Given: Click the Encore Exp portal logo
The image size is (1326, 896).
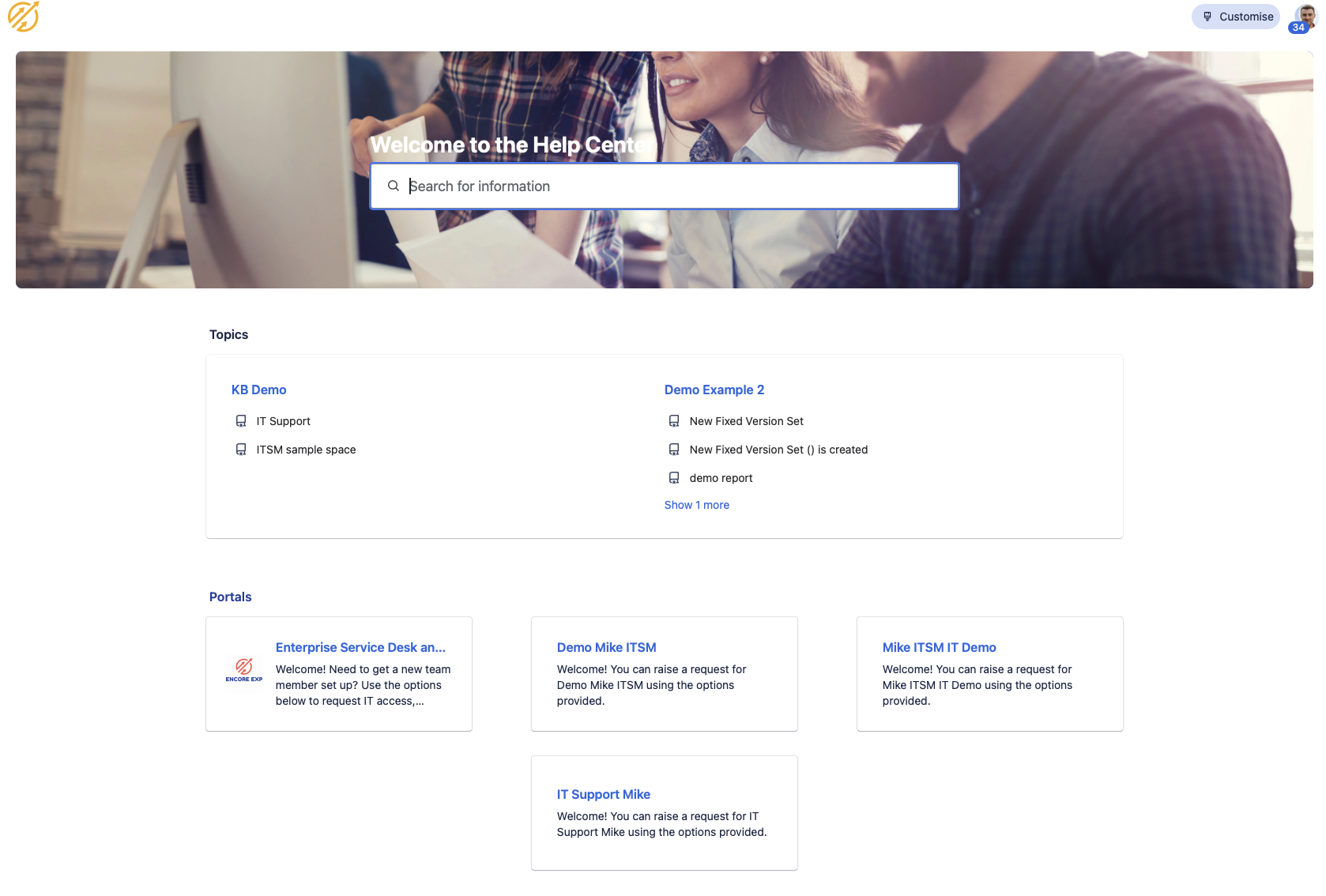Looking at the screenshot, I should click(244, 670).
